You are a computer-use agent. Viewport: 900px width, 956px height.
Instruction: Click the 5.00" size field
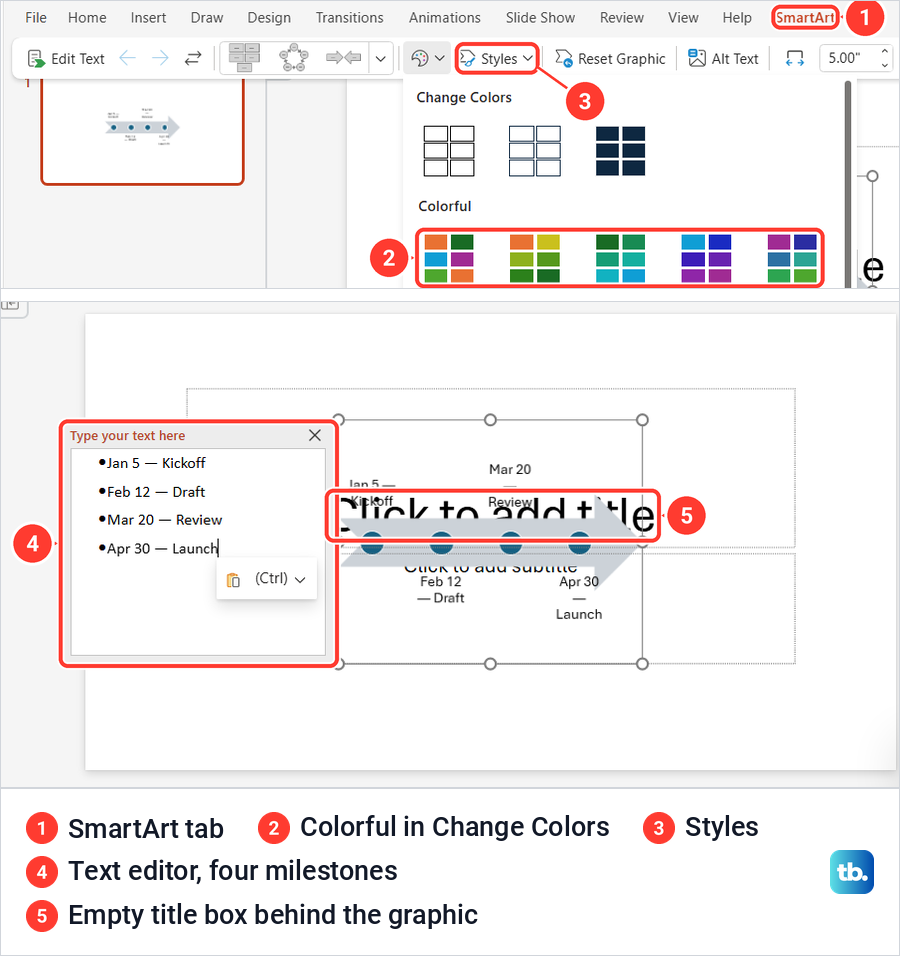pos(848,59)
